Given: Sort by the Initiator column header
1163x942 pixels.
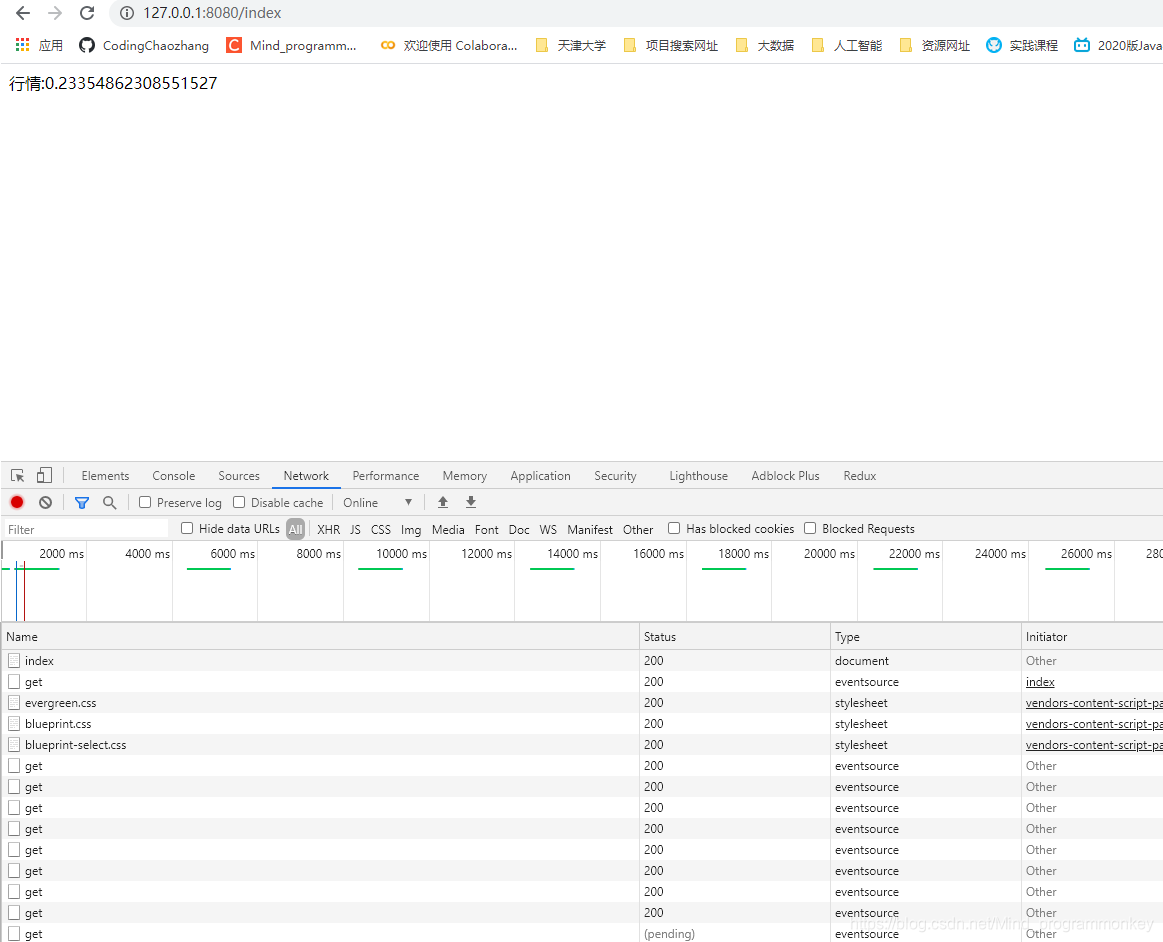Looking at the screenshot, I should [1092, 636].
